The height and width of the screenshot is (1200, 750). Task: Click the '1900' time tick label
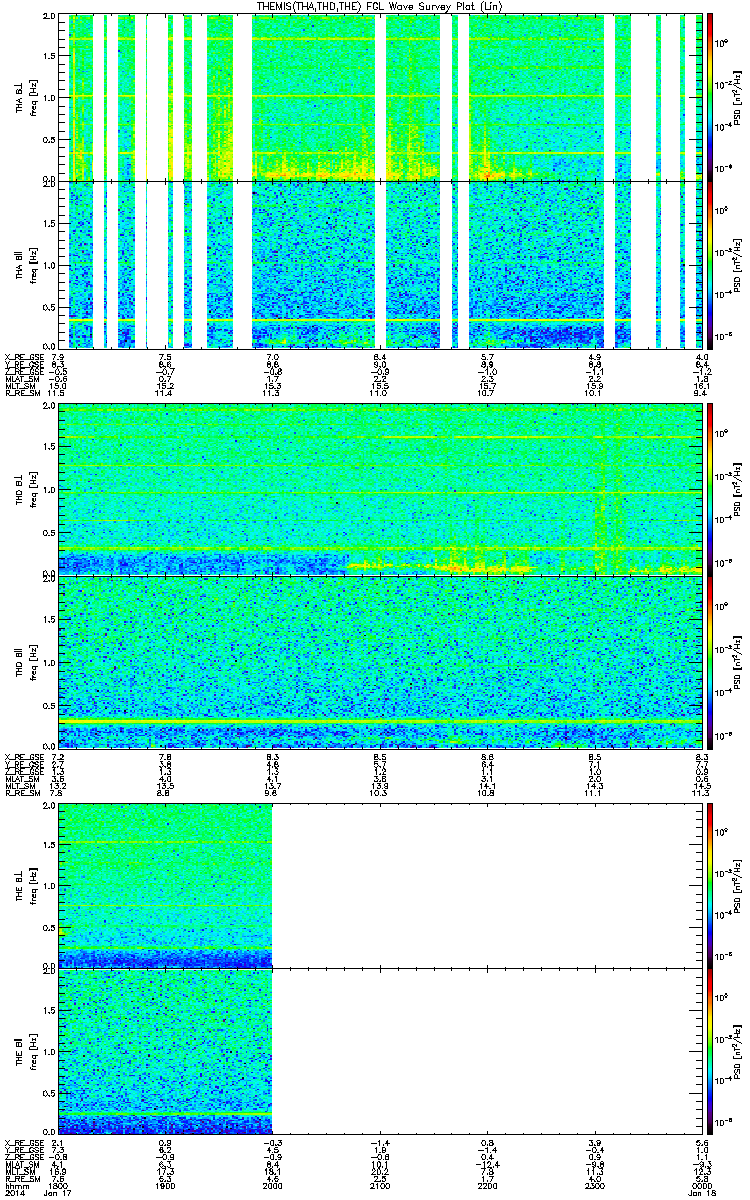[166, 1185]
